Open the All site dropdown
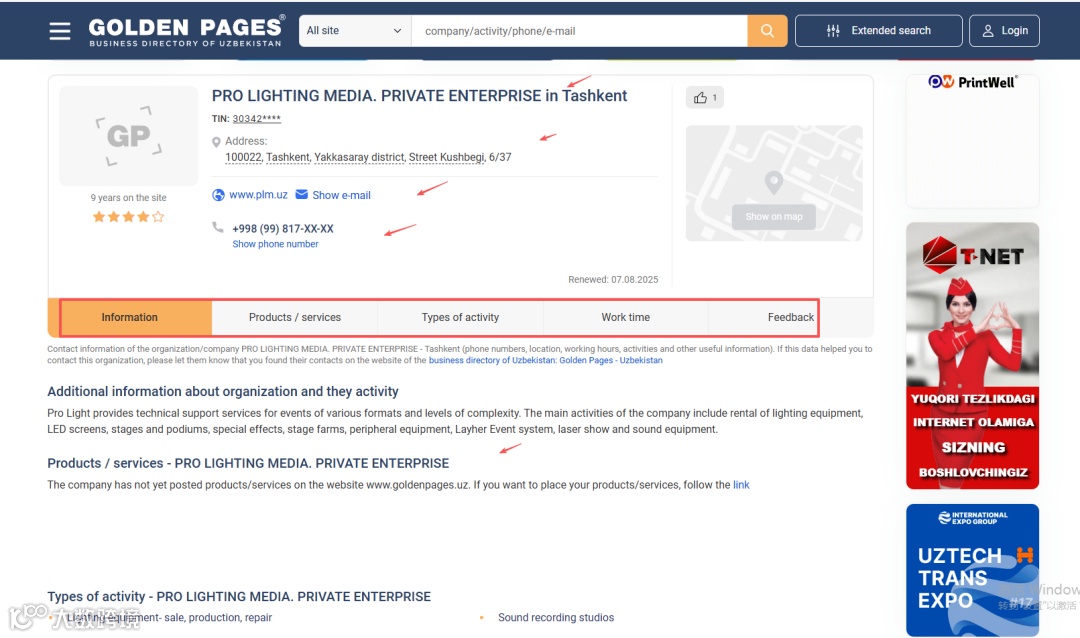 pyautogui.click(x=355, y=31)
